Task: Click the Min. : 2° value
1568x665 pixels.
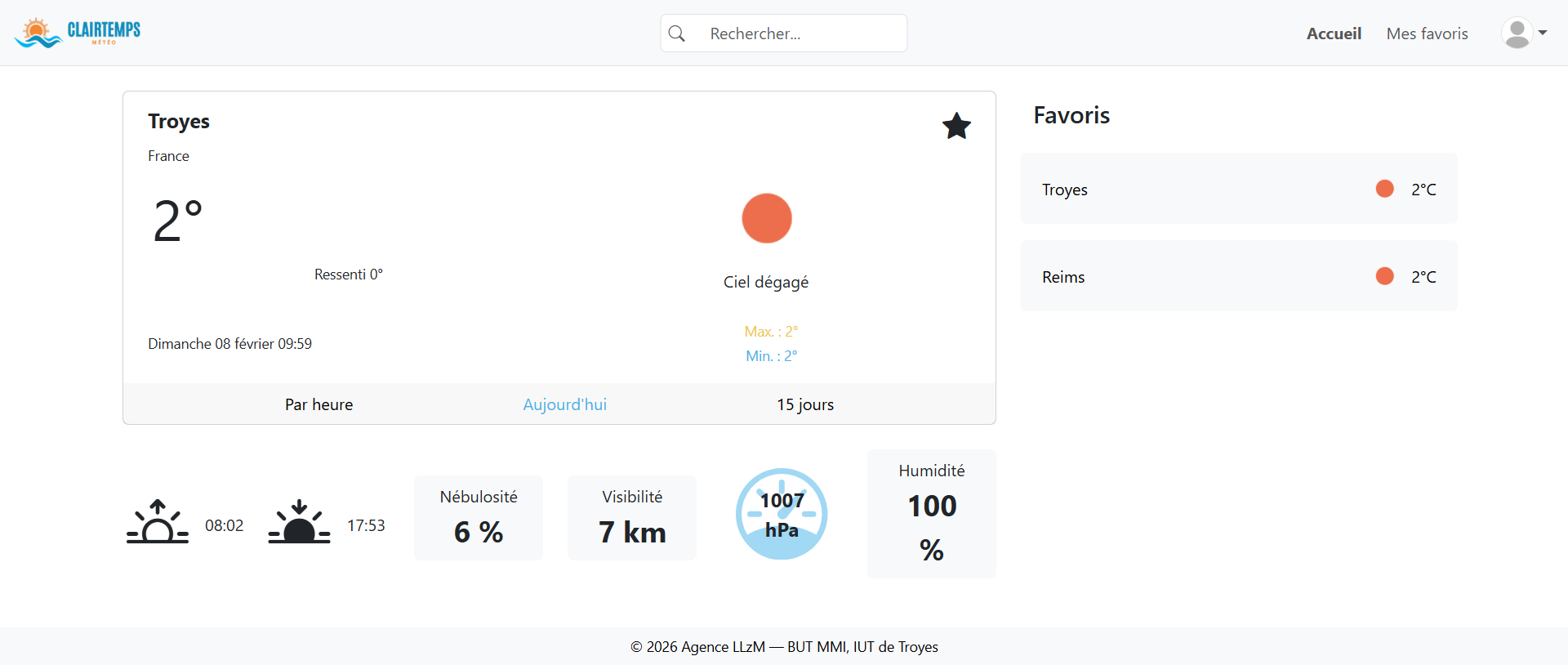Action: coord(771,356)
